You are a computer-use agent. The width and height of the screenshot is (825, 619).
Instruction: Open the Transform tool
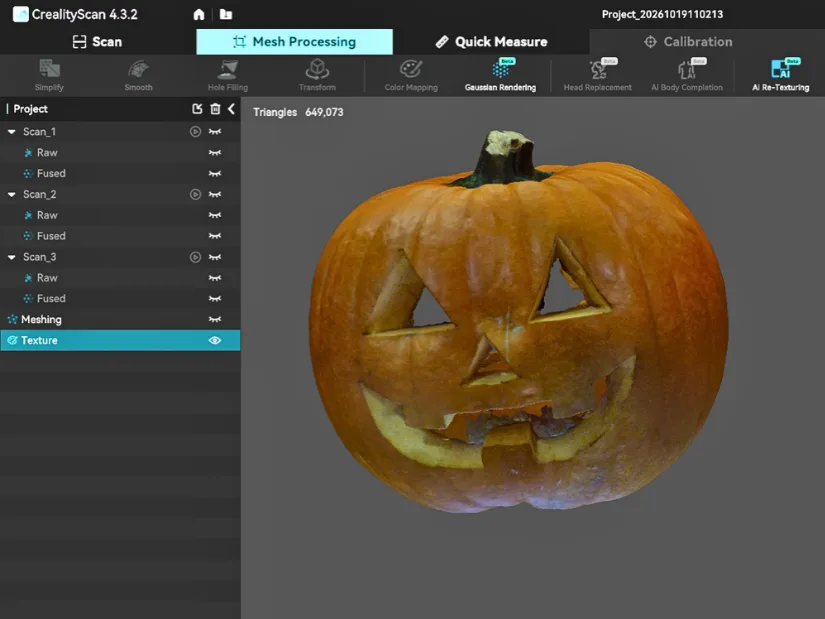coord(317,75)
